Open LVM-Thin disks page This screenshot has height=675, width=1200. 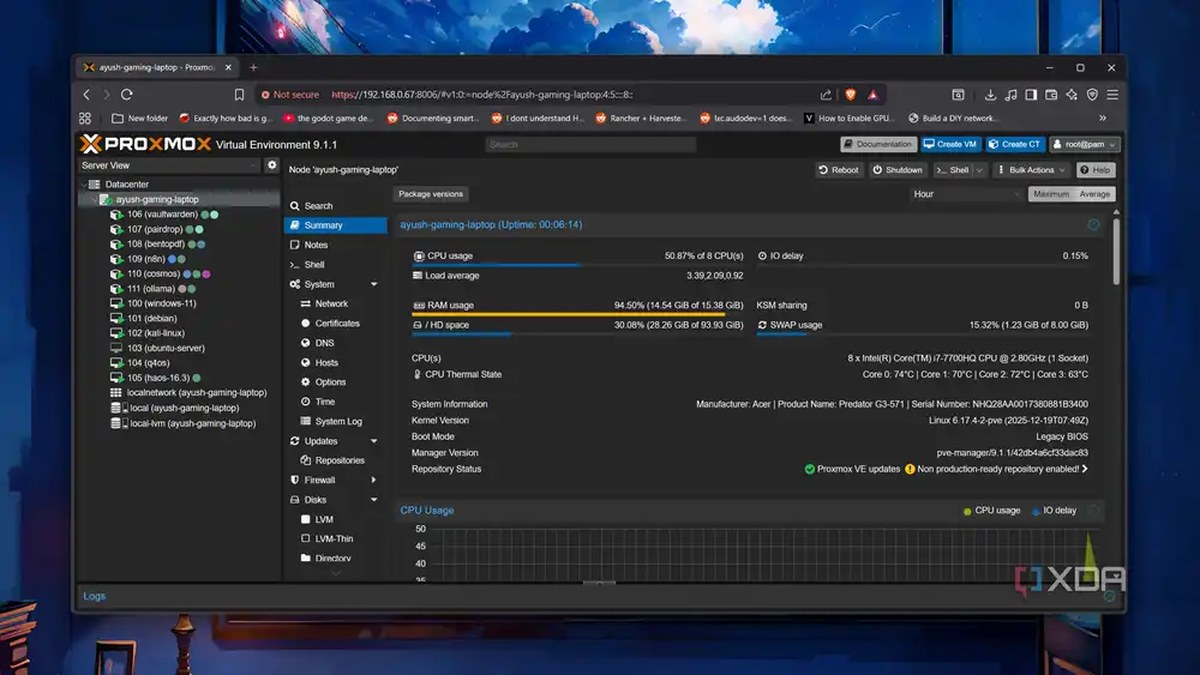335,539
